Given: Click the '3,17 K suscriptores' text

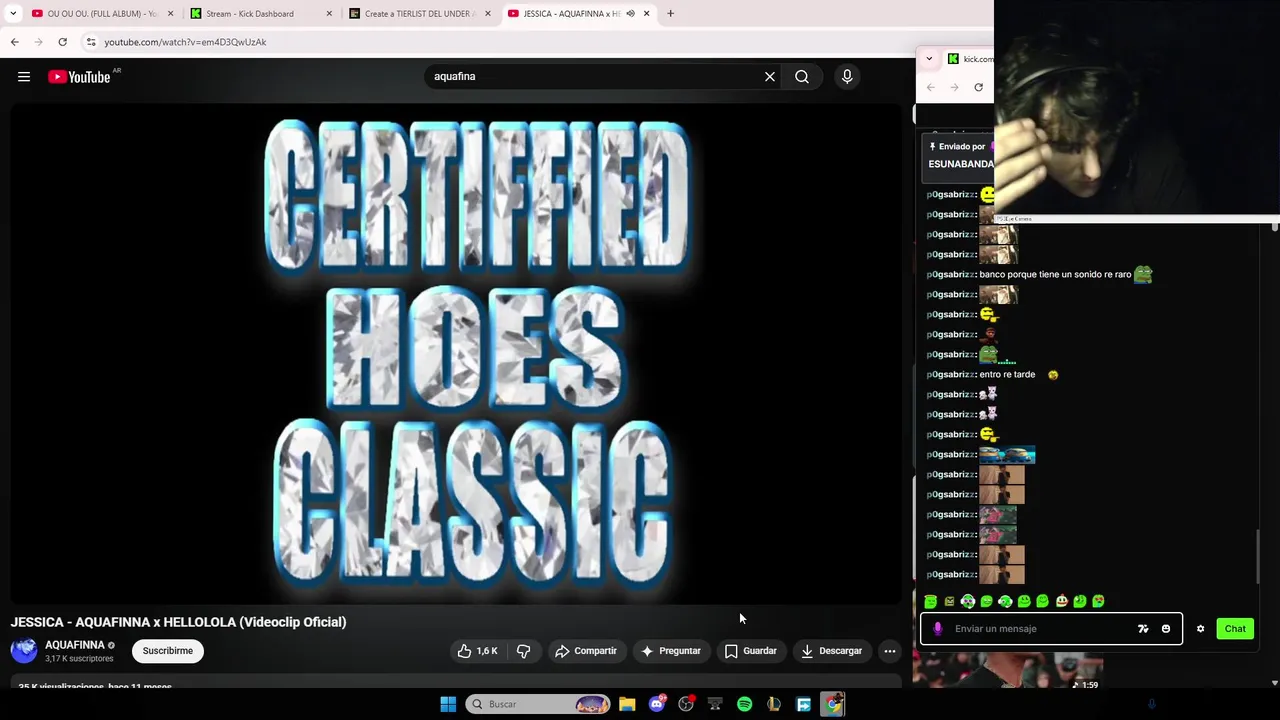Looking at the screenshot, I should [x=79, y=659].
